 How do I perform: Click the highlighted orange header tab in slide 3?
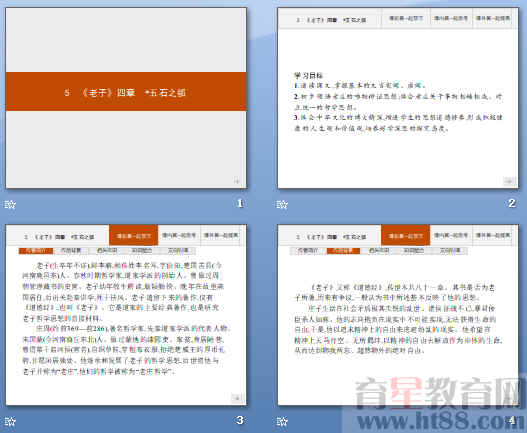click(133, 235)
